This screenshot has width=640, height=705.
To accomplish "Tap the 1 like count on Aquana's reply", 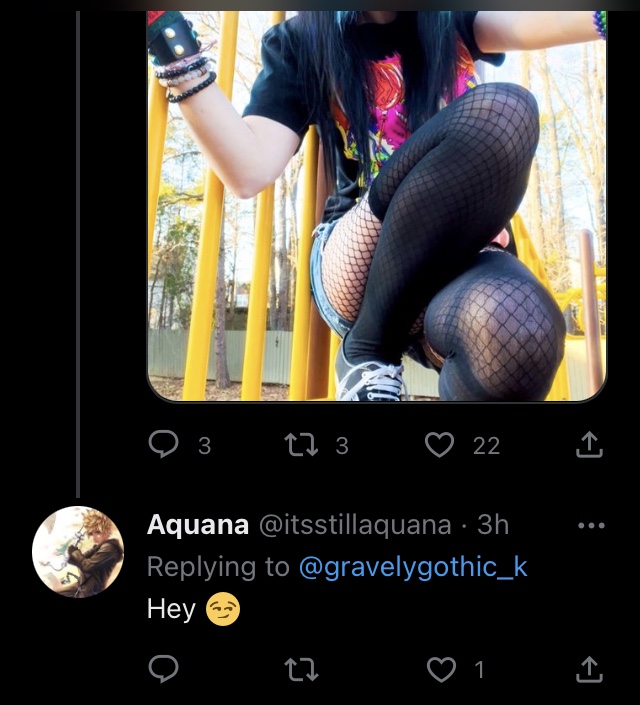I will coord(480,670).
